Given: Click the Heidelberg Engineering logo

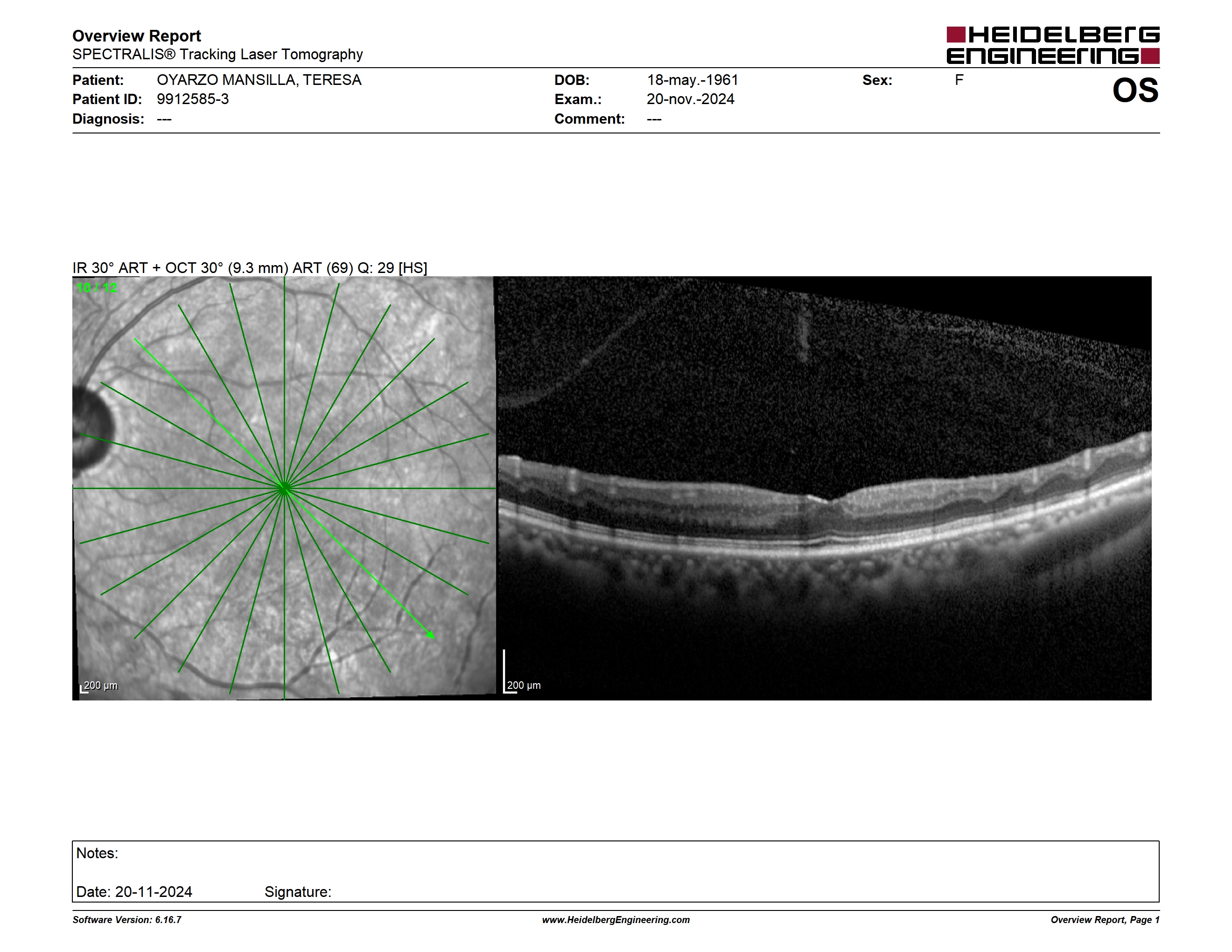Looking at the screenshot, I should 1053,45.
